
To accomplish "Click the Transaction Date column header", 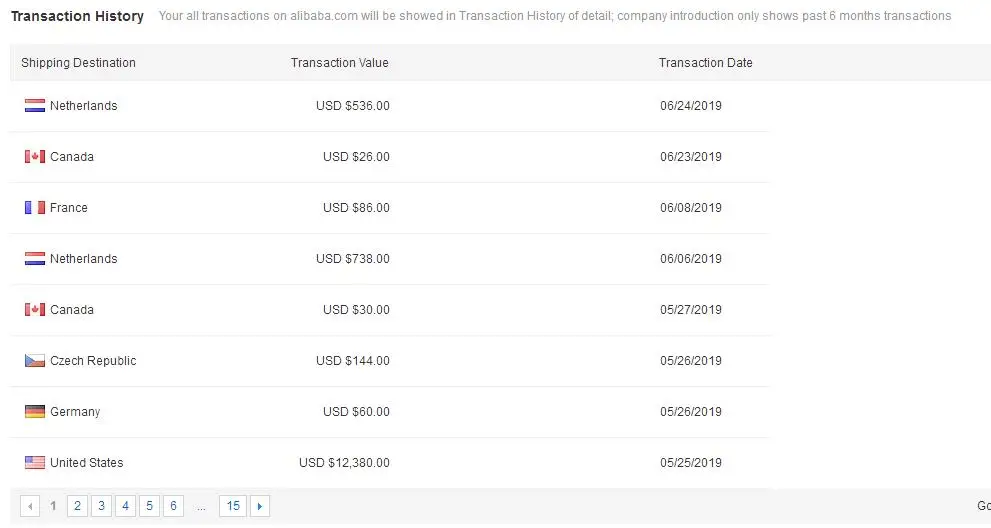I will click(x=705, y=63).
